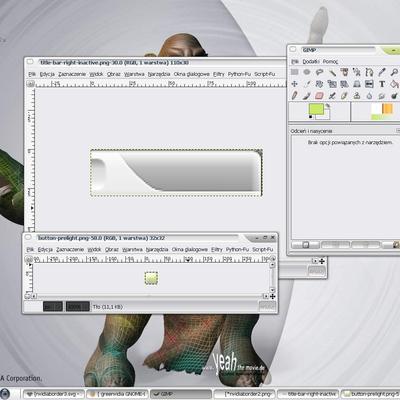The height and width of the screenshot is (400, 400).
Task: Select the Smudge tool
Action: (x=382, y=96)
